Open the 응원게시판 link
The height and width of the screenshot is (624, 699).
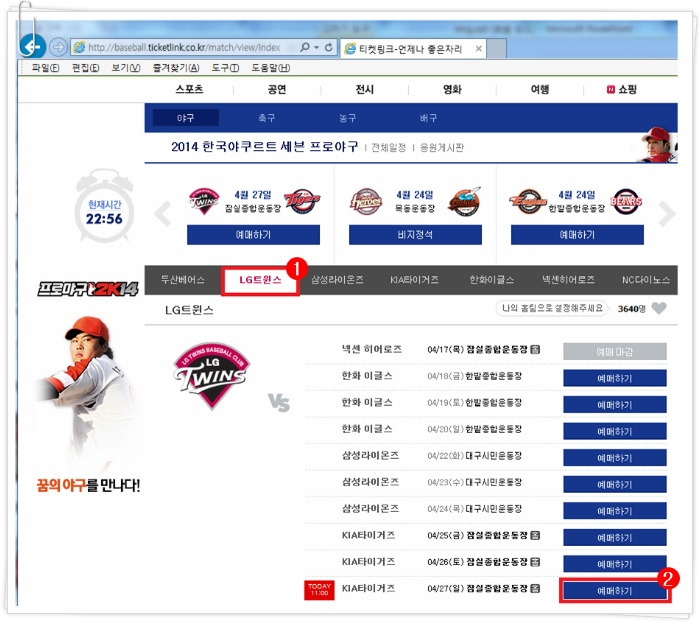pos(442,148)
